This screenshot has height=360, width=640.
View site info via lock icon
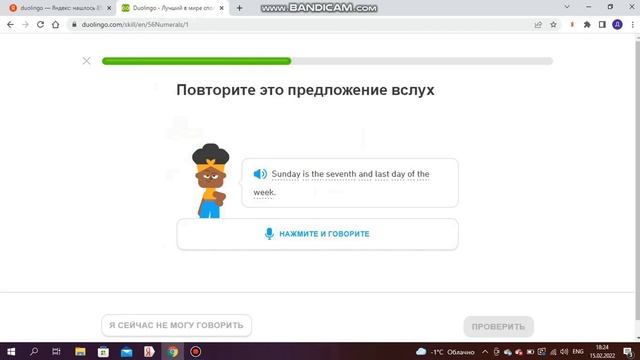[x=74, y=24]
